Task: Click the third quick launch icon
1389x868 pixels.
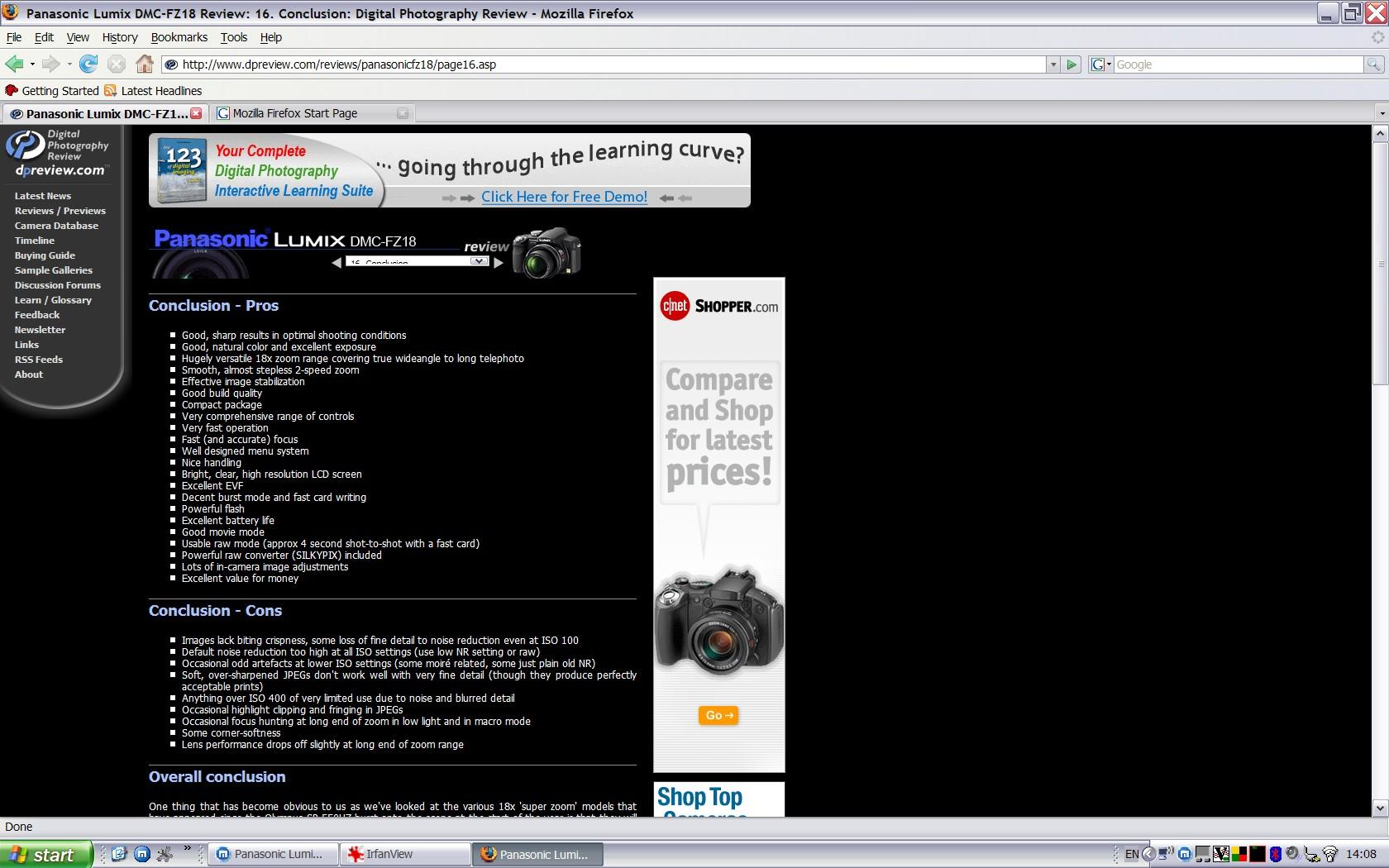Action: pos(165,854)
